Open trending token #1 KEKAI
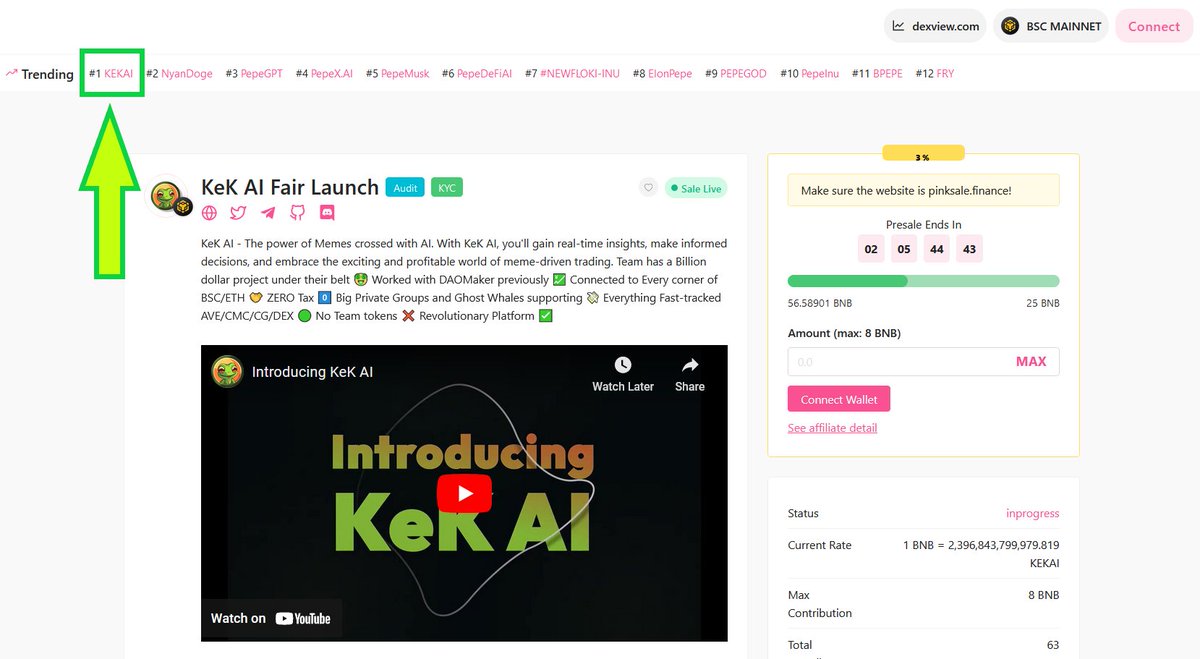 point(111,73)
